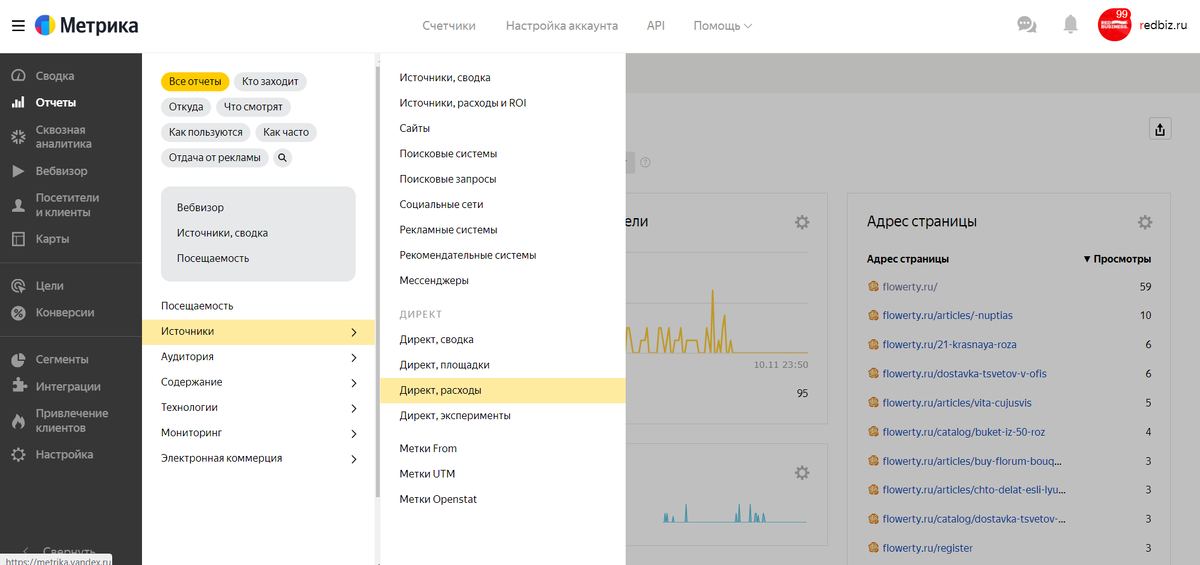Toggle the Кто заходит filter chip

point(270,82)
